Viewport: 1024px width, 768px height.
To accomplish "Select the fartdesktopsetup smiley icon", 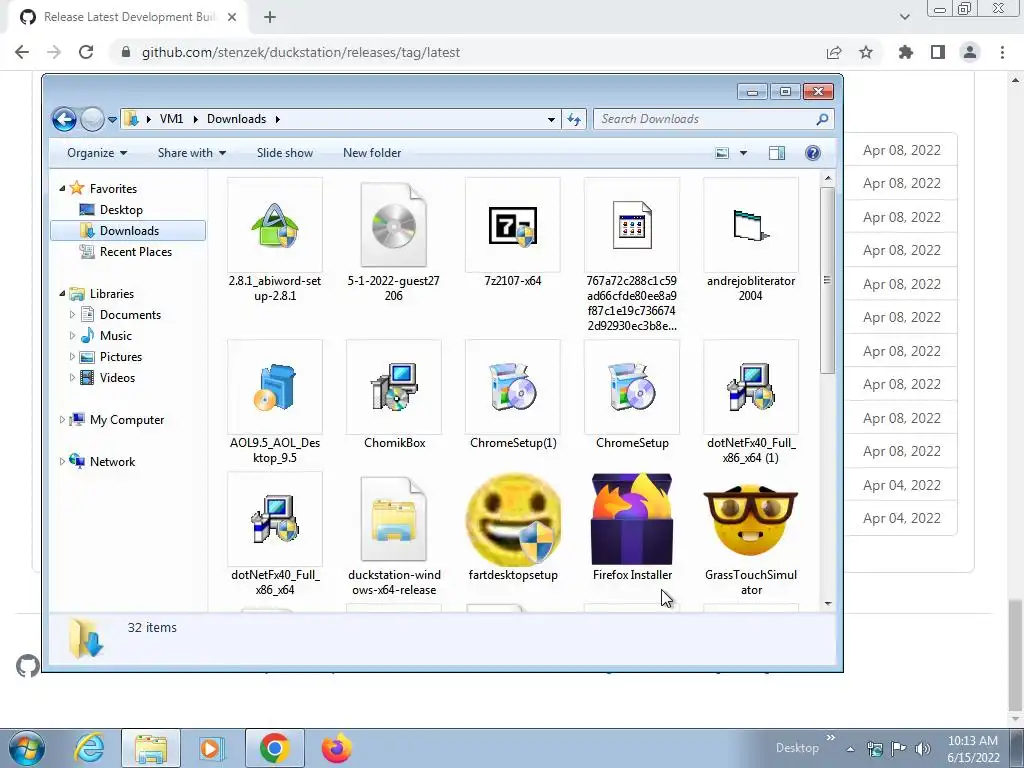I will coord(513,519).
